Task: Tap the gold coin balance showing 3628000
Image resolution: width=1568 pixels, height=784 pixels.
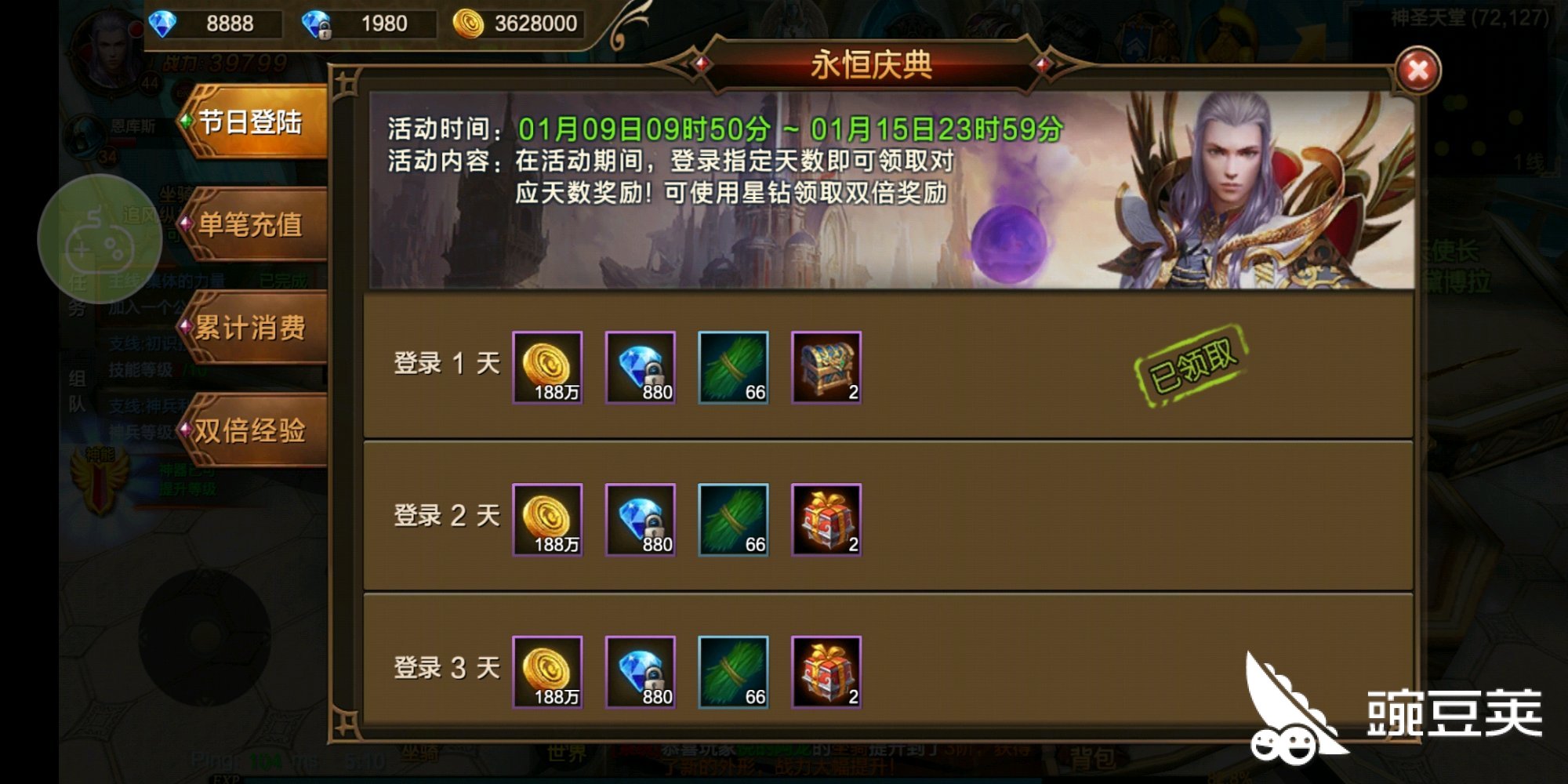Action: click(x=517, y=24)
